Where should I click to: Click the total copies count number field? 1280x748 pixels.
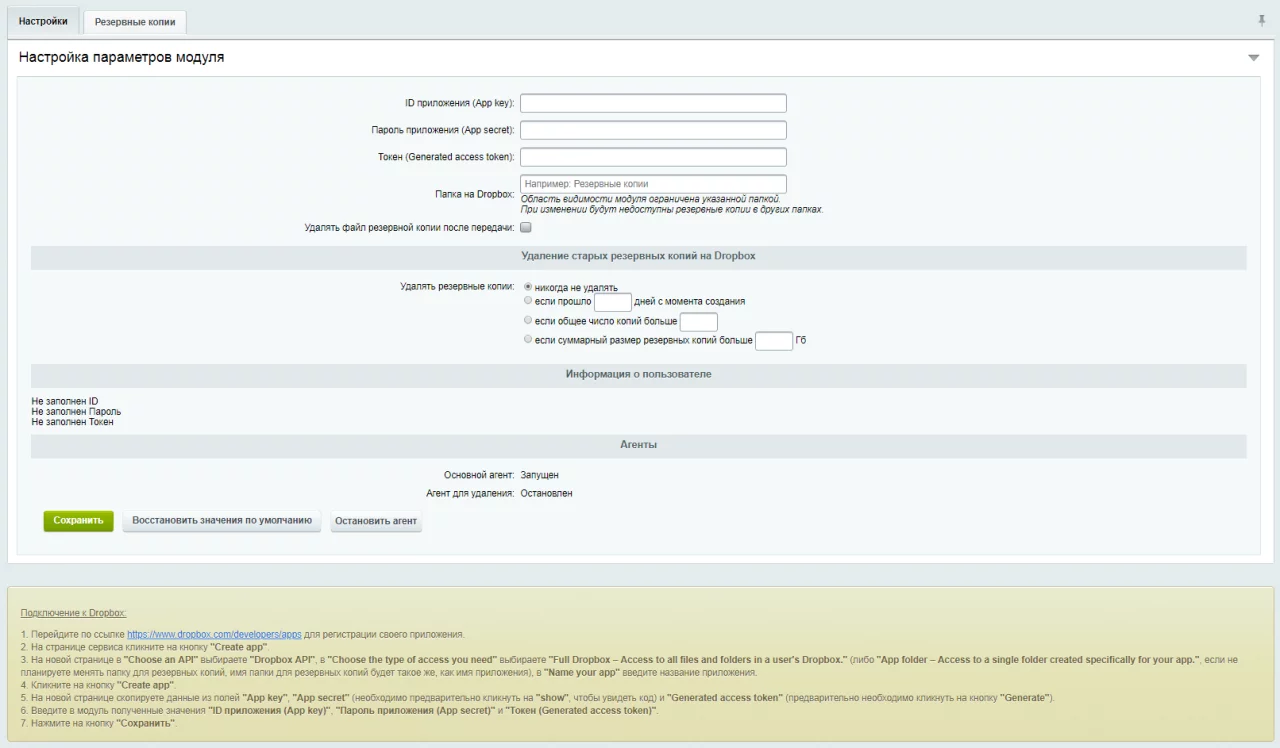(698, 322)
